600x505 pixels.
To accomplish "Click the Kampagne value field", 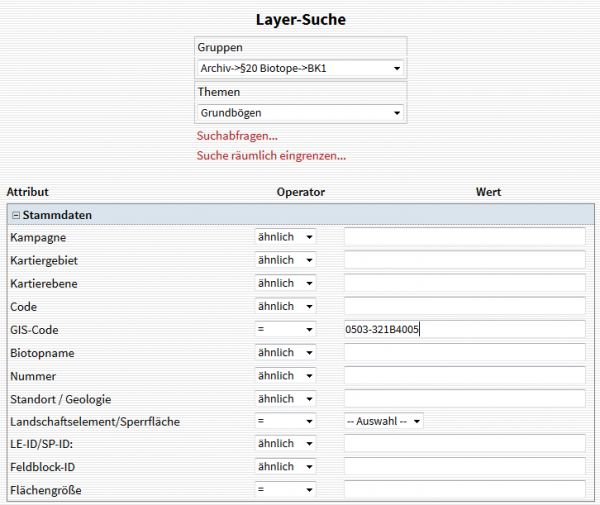I will click(x=464, y=237).
